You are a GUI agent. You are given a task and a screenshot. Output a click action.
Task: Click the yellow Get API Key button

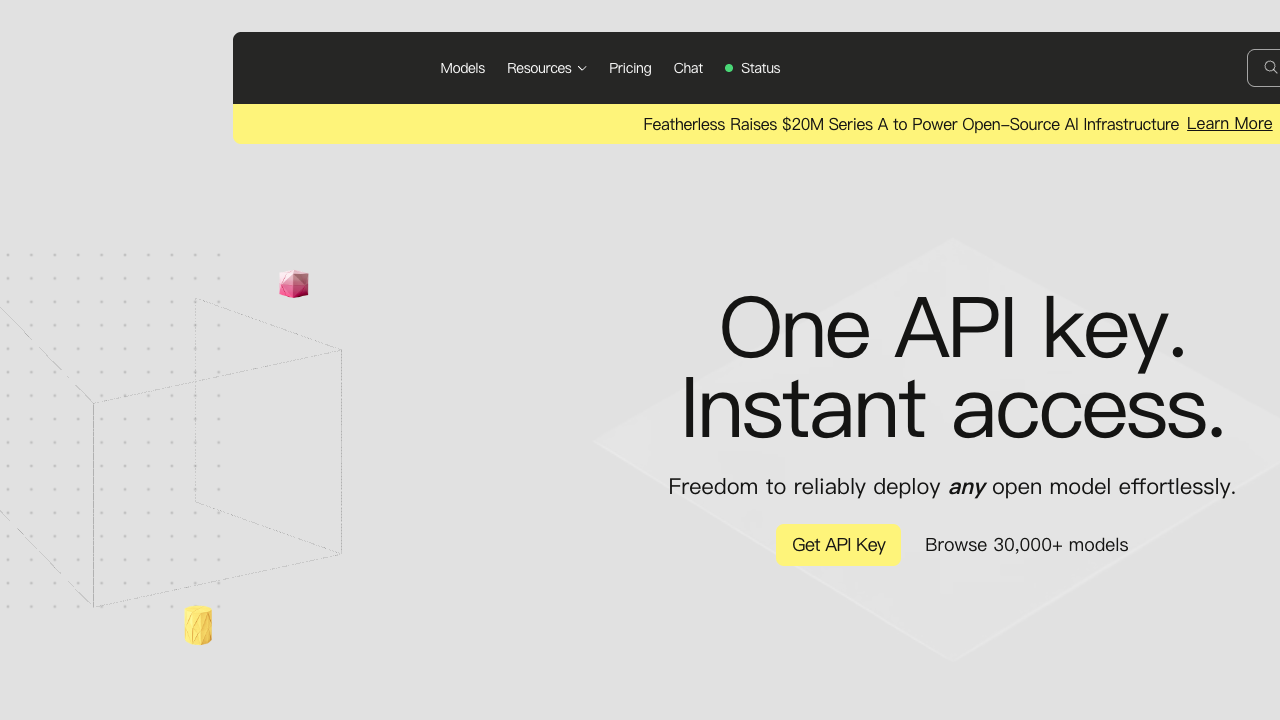(x=839, y=545)
